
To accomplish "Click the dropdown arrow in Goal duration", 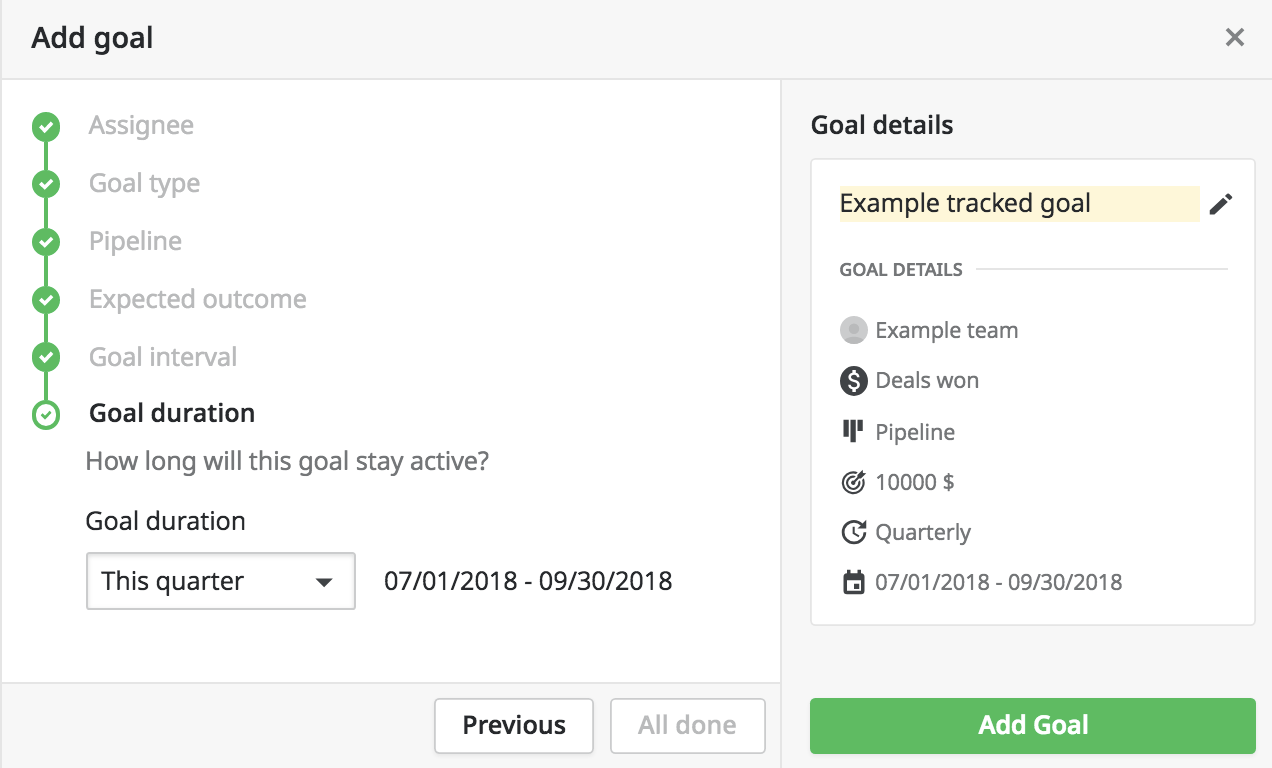I will click(x=324, y=582).
